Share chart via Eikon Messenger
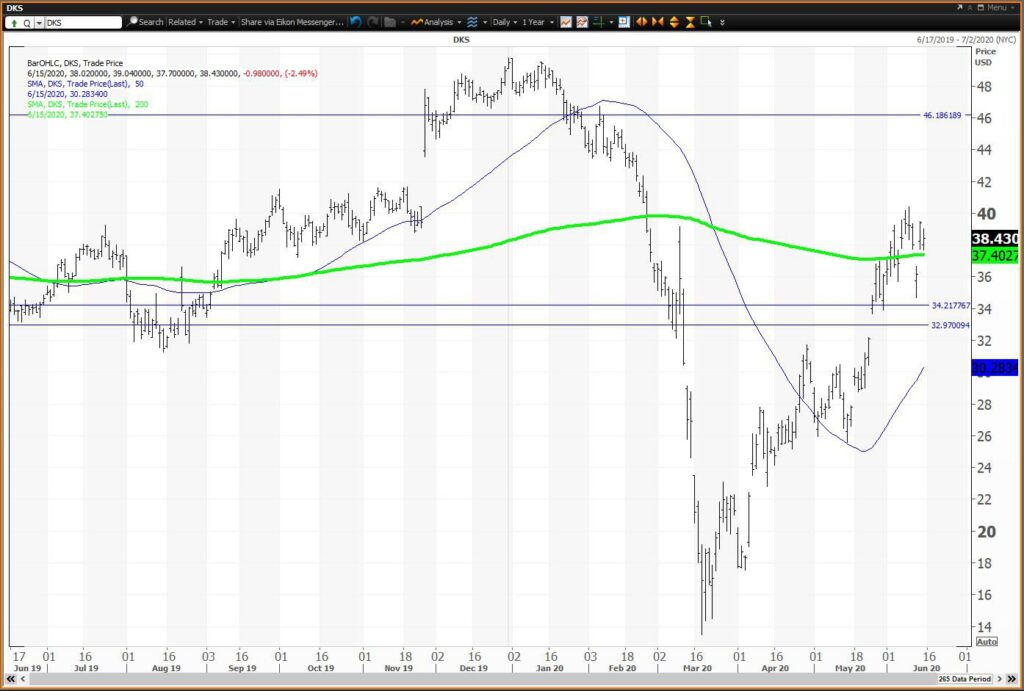The width and height of the screenshot is (1024, 691). [292, 22]
